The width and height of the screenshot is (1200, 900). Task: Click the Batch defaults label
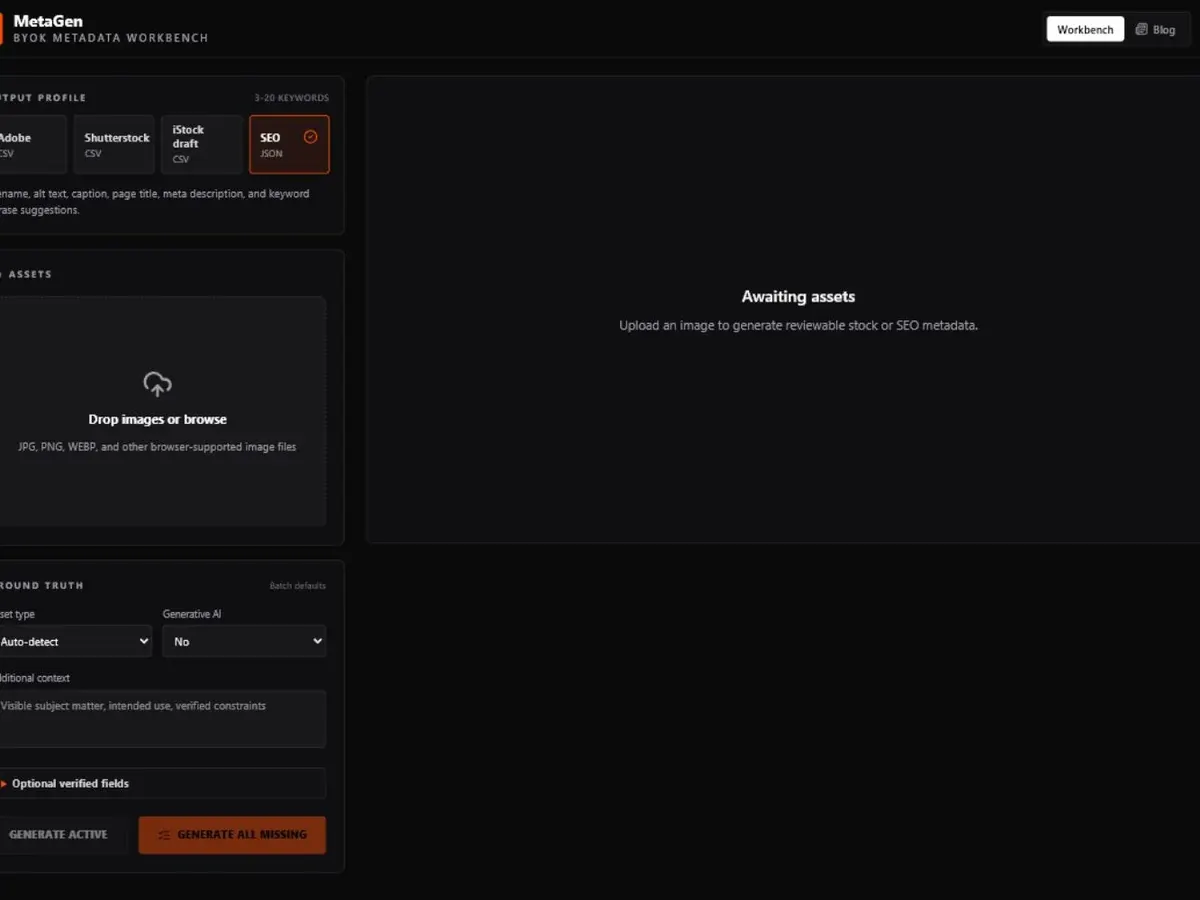coord(298,586)
